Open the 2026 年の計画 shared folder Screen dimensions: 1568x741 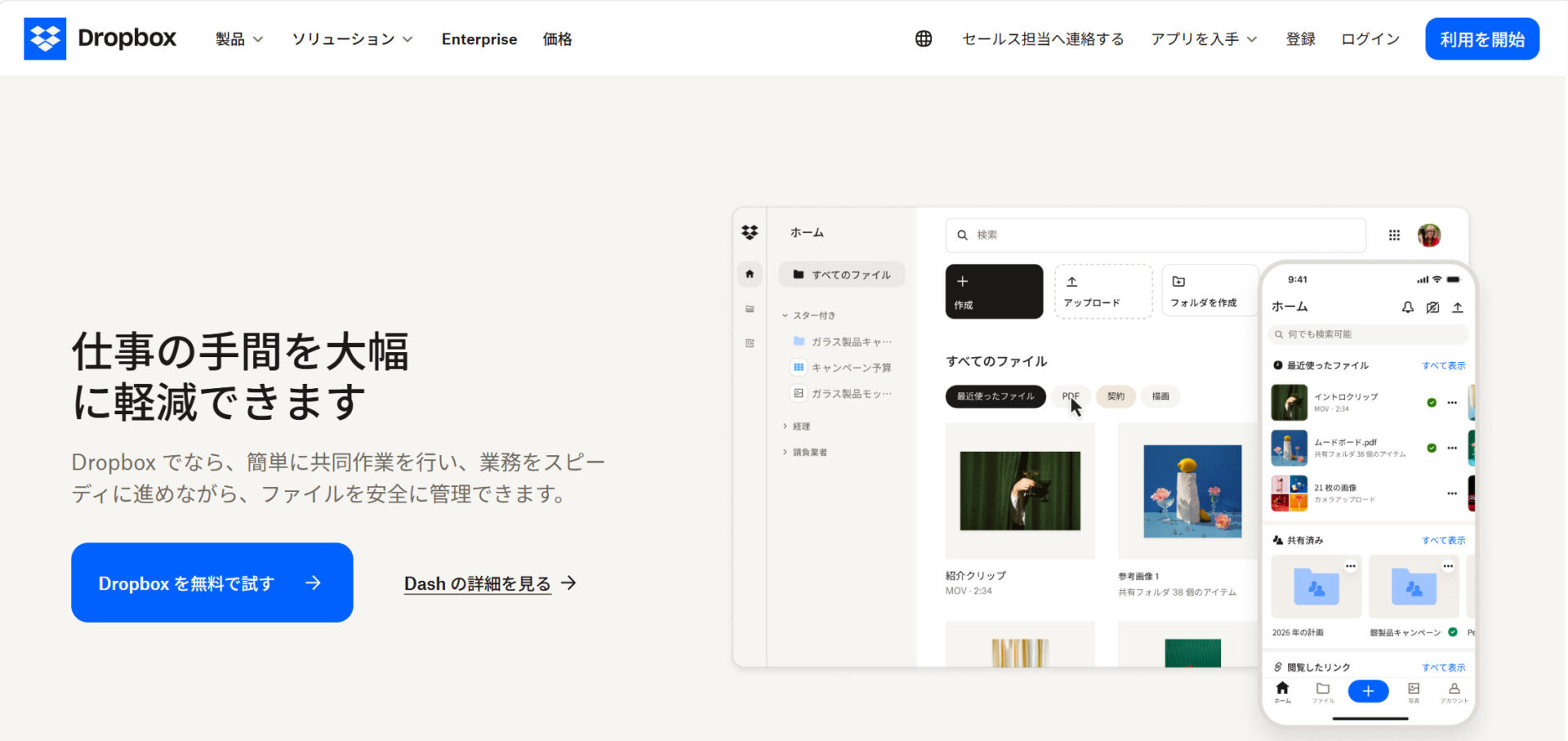(x=1316, y=587)
